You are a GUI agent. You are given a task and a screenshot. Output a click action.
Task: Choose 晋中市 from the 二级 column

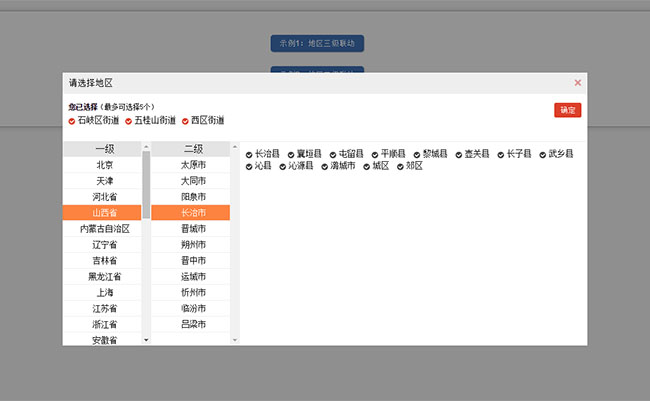(193, 261)
